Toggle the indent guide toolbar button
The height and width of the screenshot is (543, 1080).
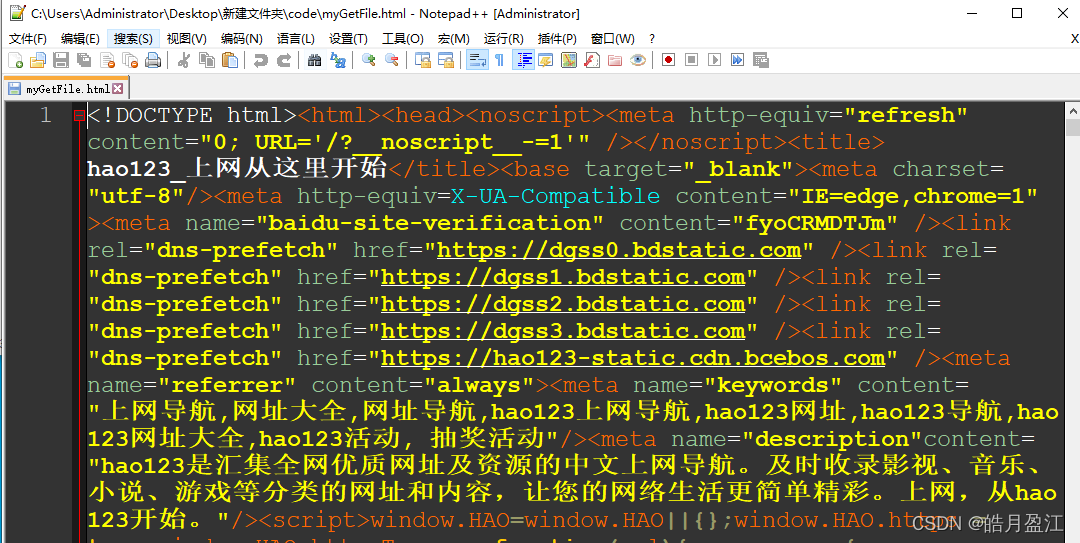tap(523, 61)
